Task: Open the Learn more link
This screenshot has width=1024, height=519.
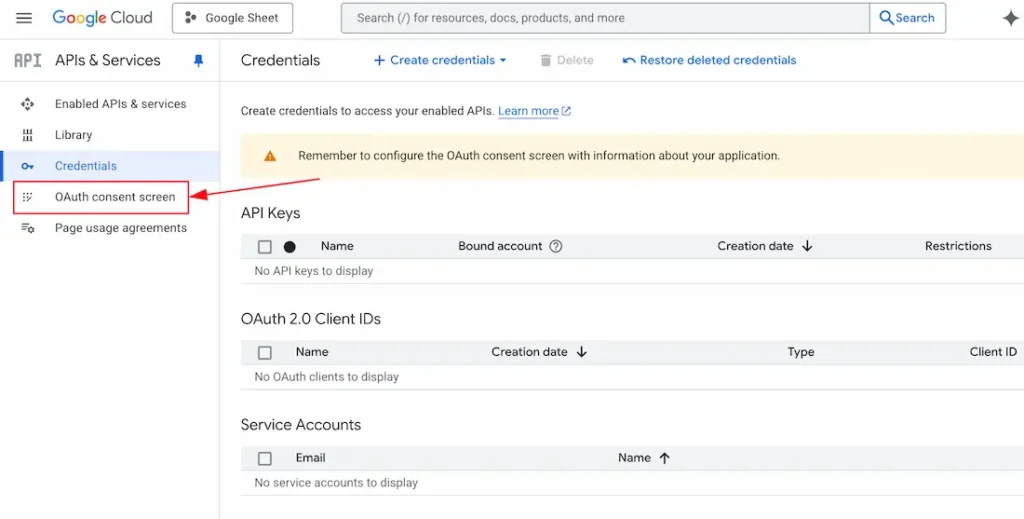Action: (529, 111)
